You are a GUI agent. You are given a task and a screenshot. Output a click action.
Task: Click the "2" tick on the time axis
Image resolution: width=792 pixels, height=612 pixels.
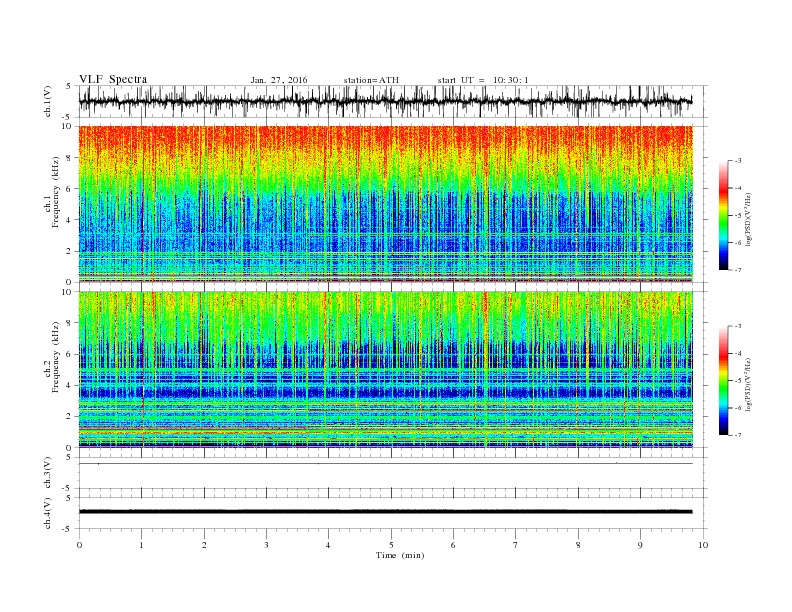coord(204,545)
